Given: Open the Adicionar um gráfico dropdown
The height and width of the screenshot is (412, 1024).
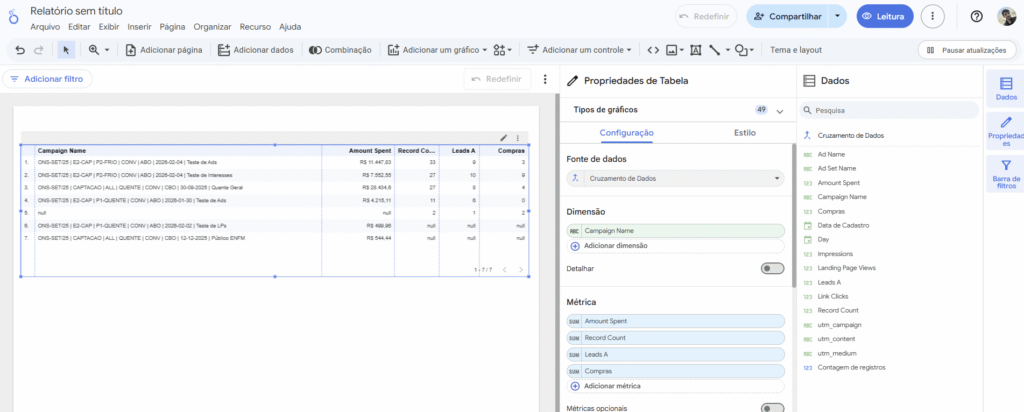Looking at the screenshot, I should [x=437, y=49].
